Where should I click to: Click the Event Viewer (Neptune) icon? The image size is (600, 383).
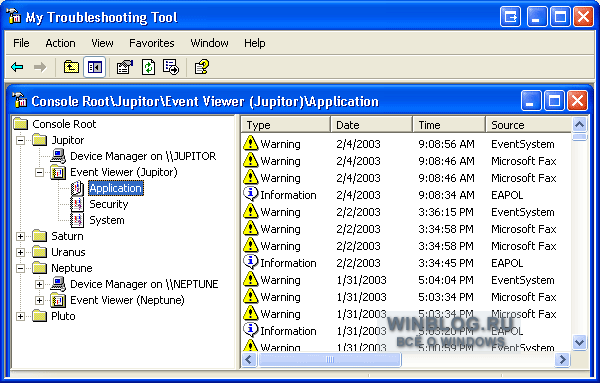[58, 300]
